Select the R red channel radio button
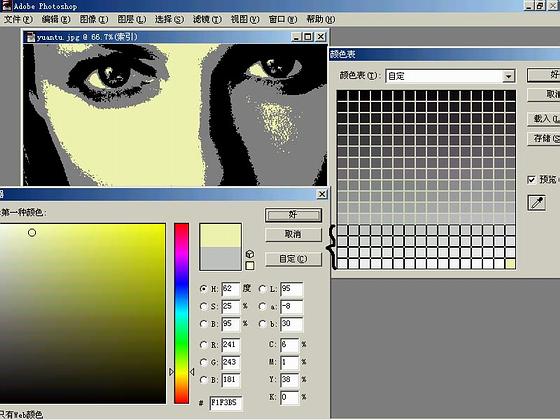Image resolution: width=560 pixels, height=420 pixels. (x=204, y=345)
